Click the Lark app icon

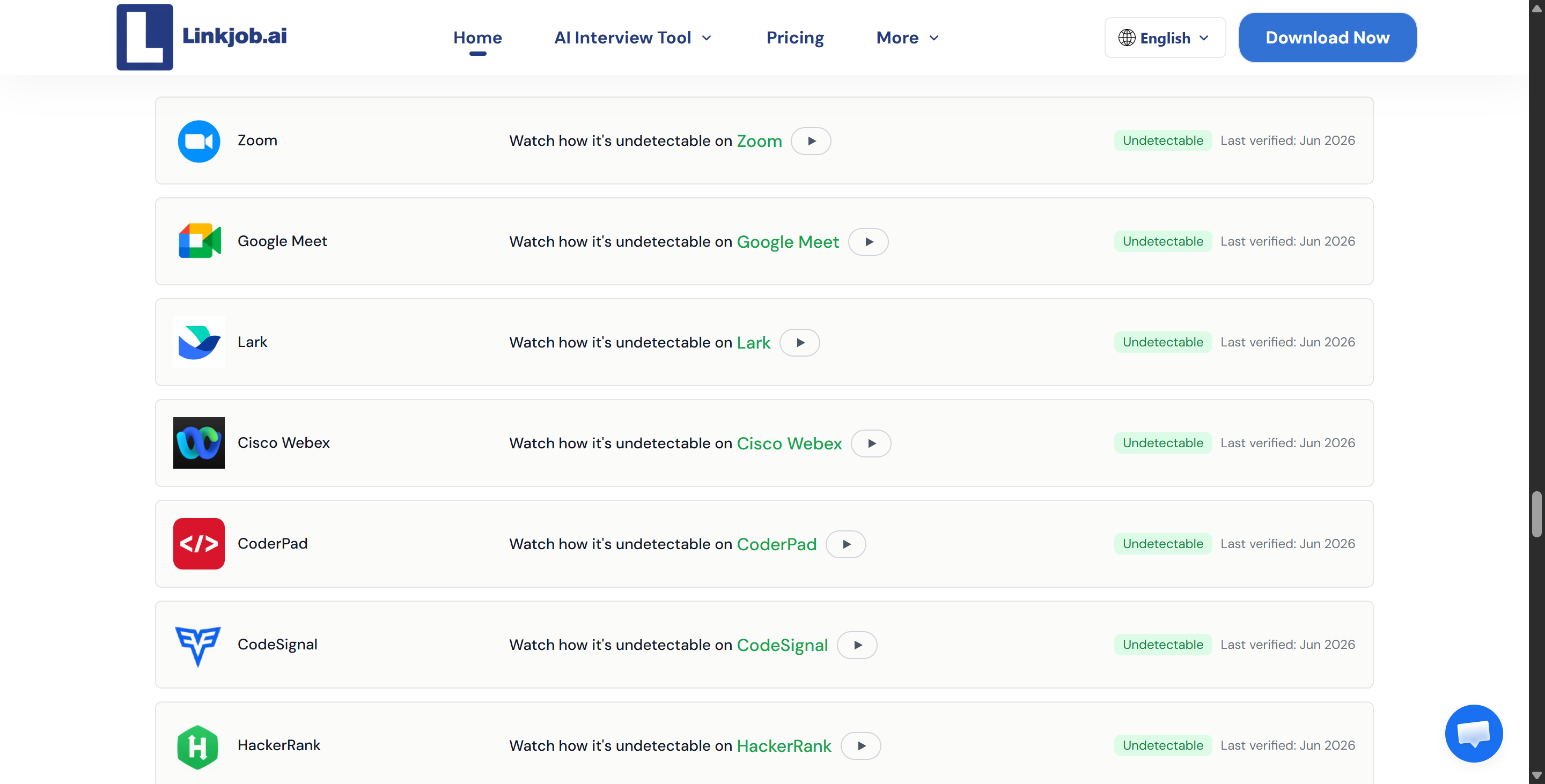[x=198, y=342]
